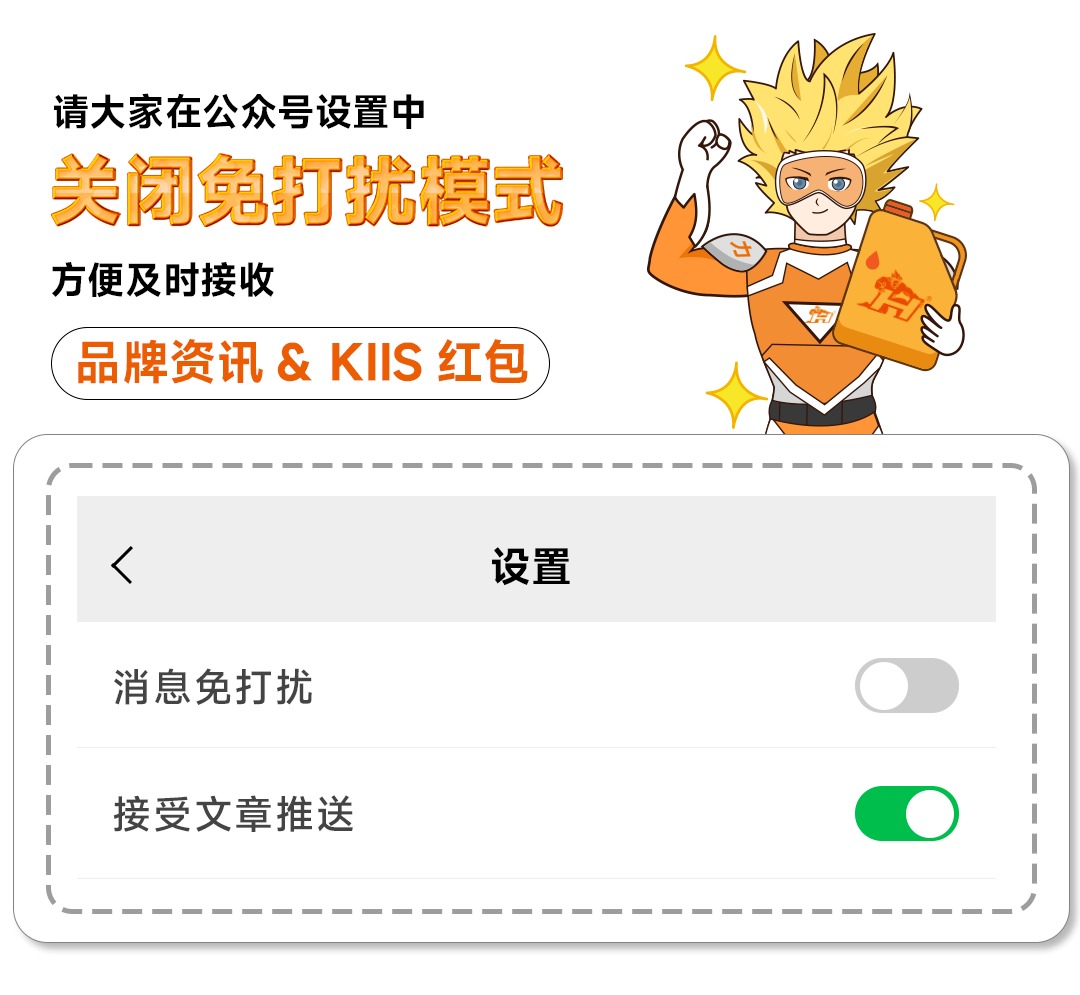The height and width of the screenshot is (995, 1080).
Task: Click the orange oil can held by mascot
Action: tap(895, 286)
